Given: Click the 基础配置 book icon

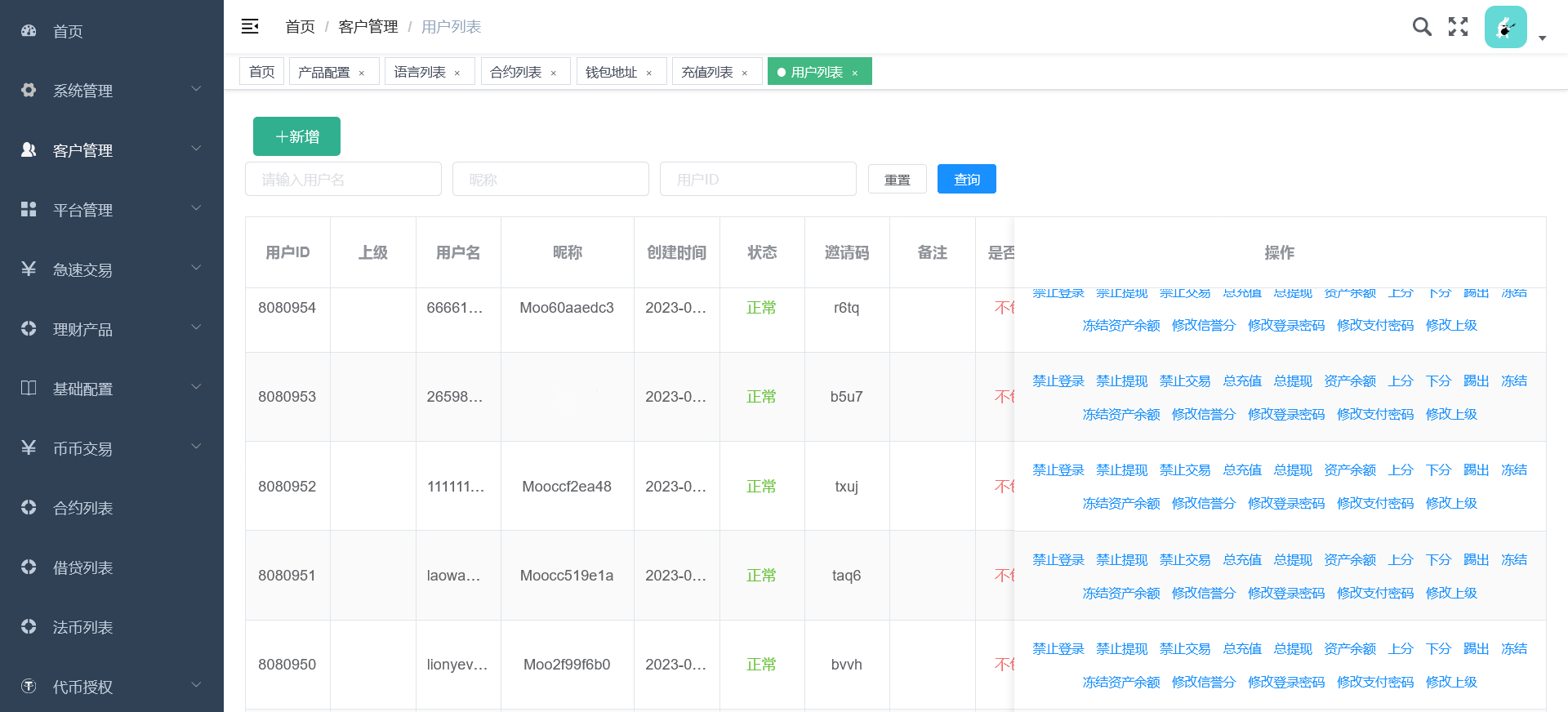Looking at the screenshot, I should tap(29, 388).
